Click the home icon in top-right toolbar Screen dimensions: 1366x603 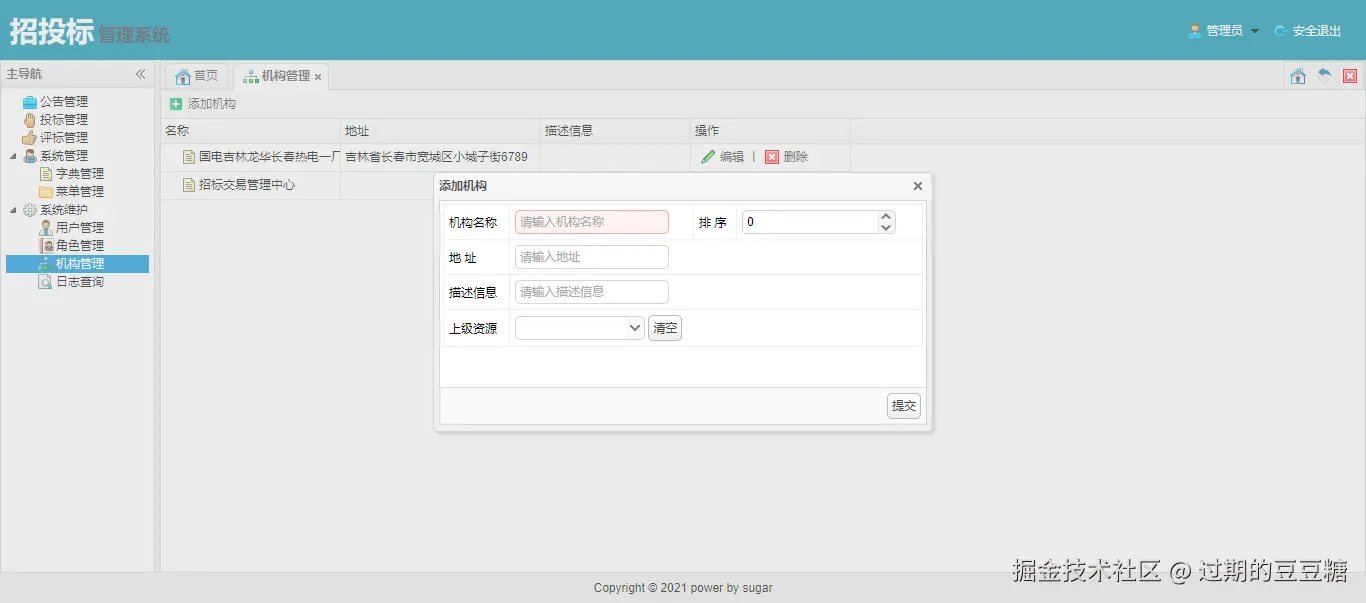[1298, 76]
